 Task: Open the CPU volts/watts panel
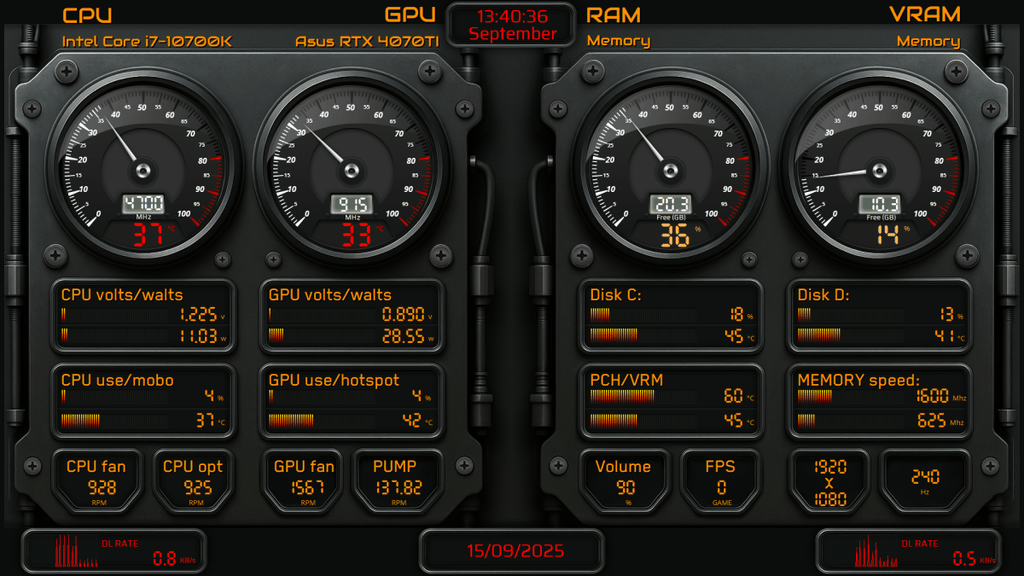coord(142,316)
